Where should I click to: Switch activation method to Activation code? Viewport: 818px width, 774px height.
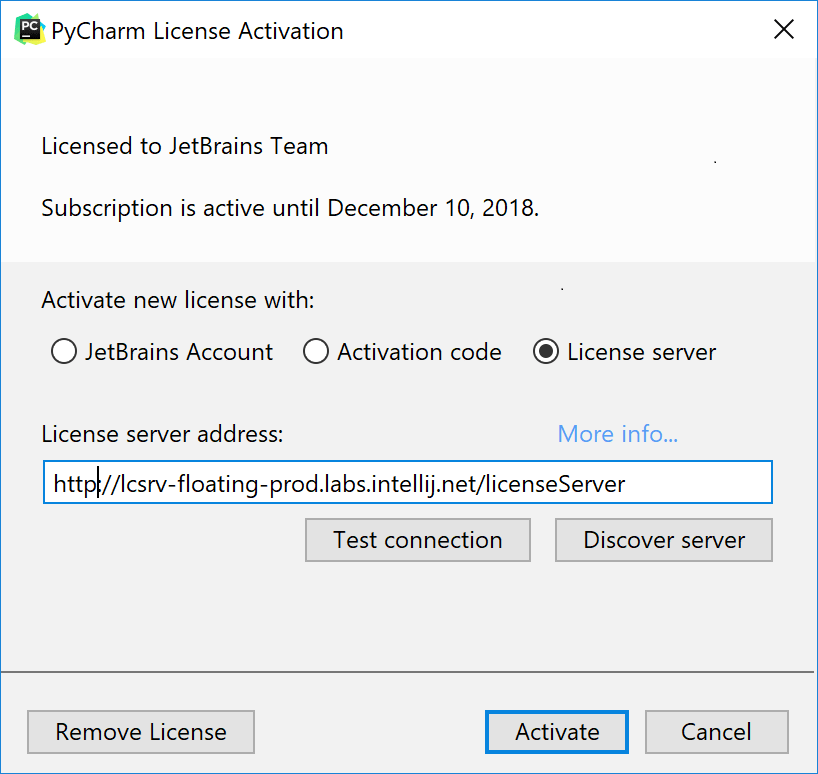click(315, 351)
